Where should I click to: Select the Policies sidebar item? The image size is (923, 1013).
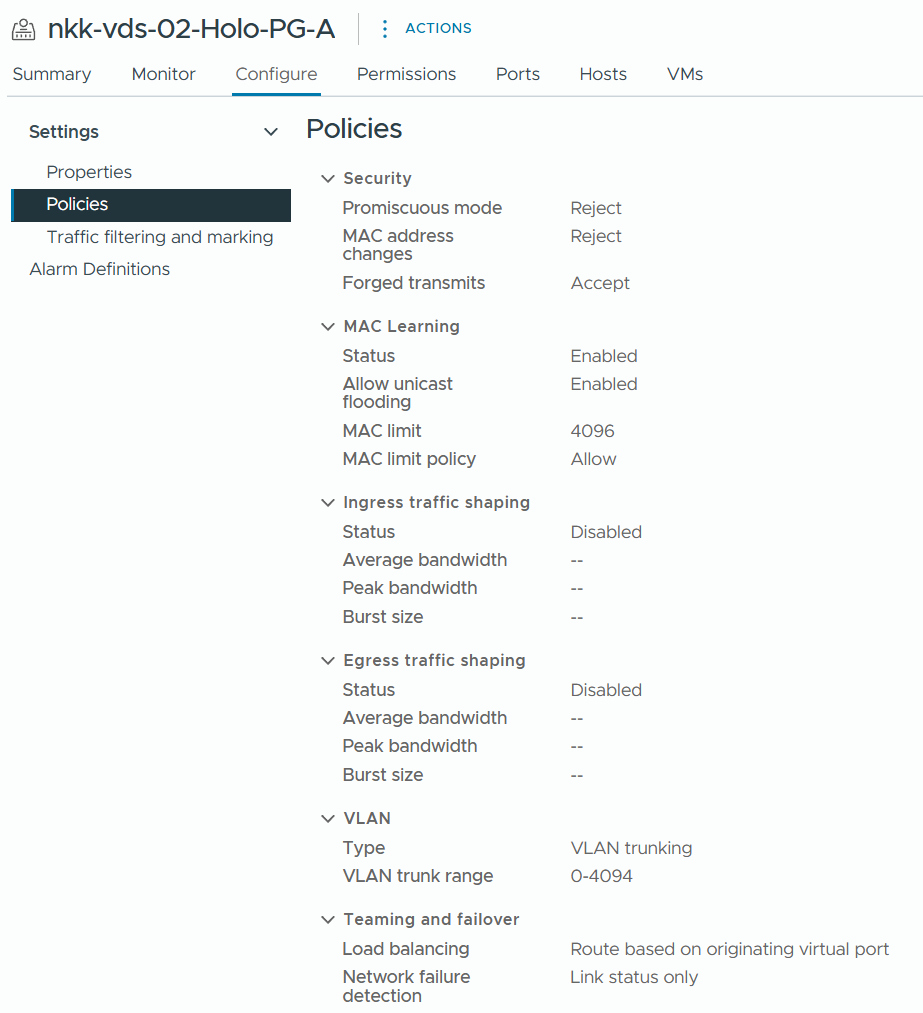point(77,204)
